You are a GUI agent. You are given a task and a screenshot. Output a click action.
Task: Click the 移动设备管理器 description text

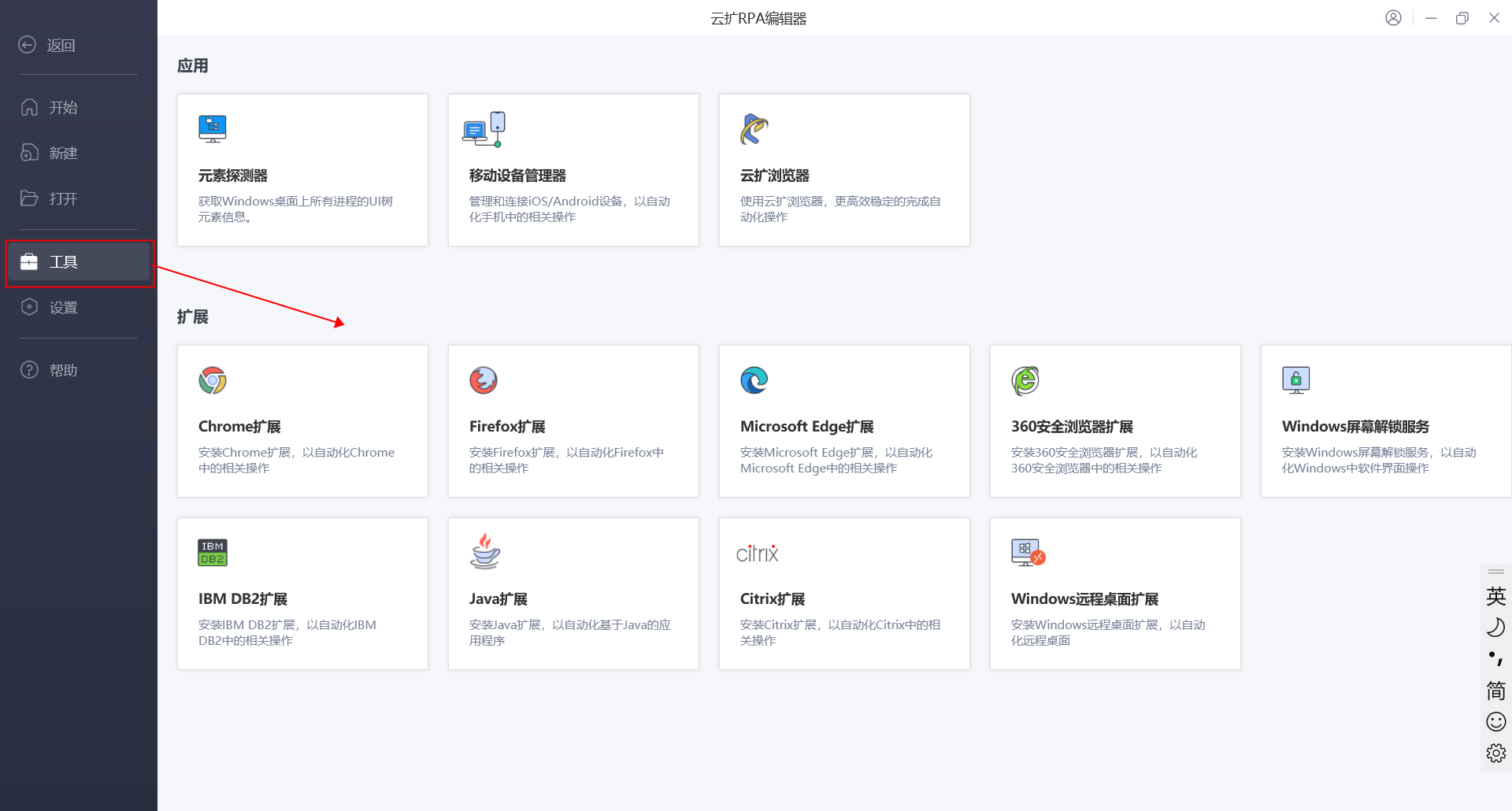pos(569,209)
